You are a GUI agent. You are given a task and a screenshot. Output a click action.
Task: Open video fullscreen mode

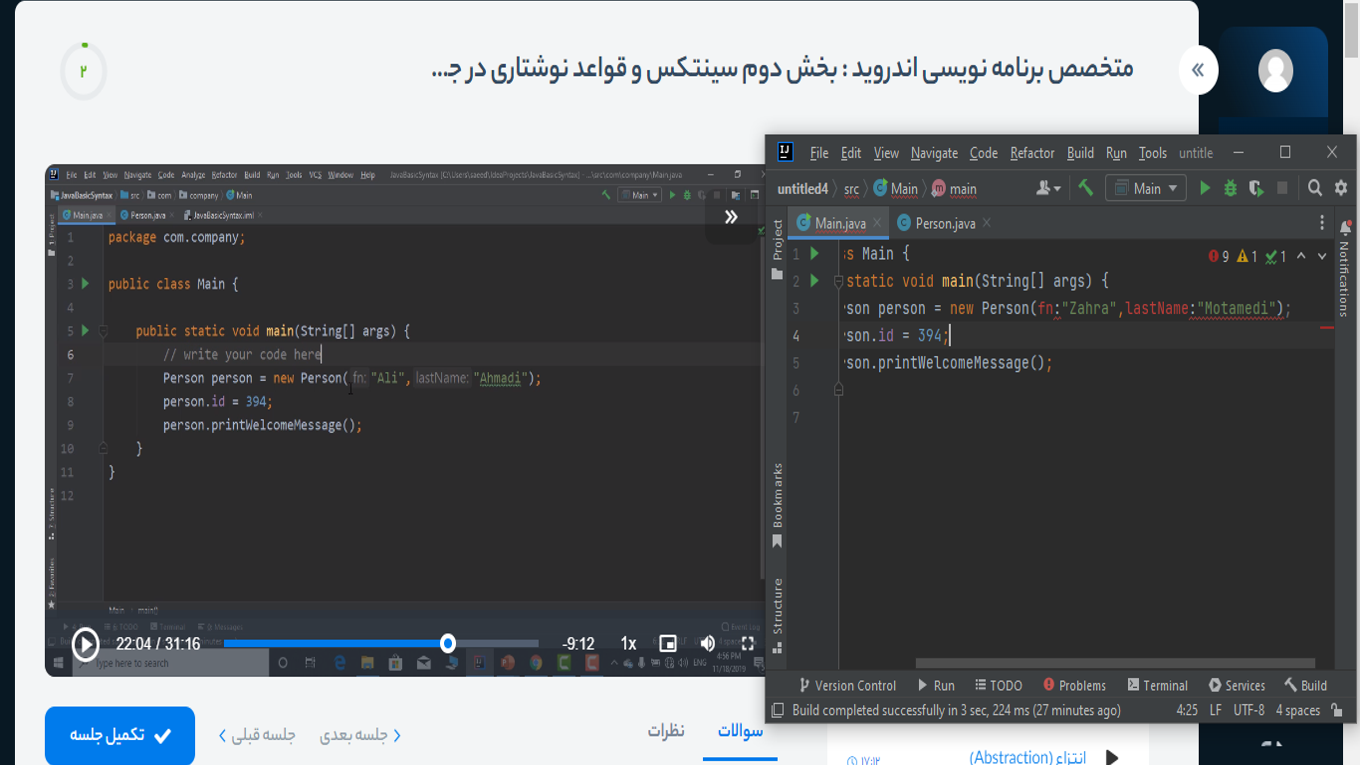[747, 644]
